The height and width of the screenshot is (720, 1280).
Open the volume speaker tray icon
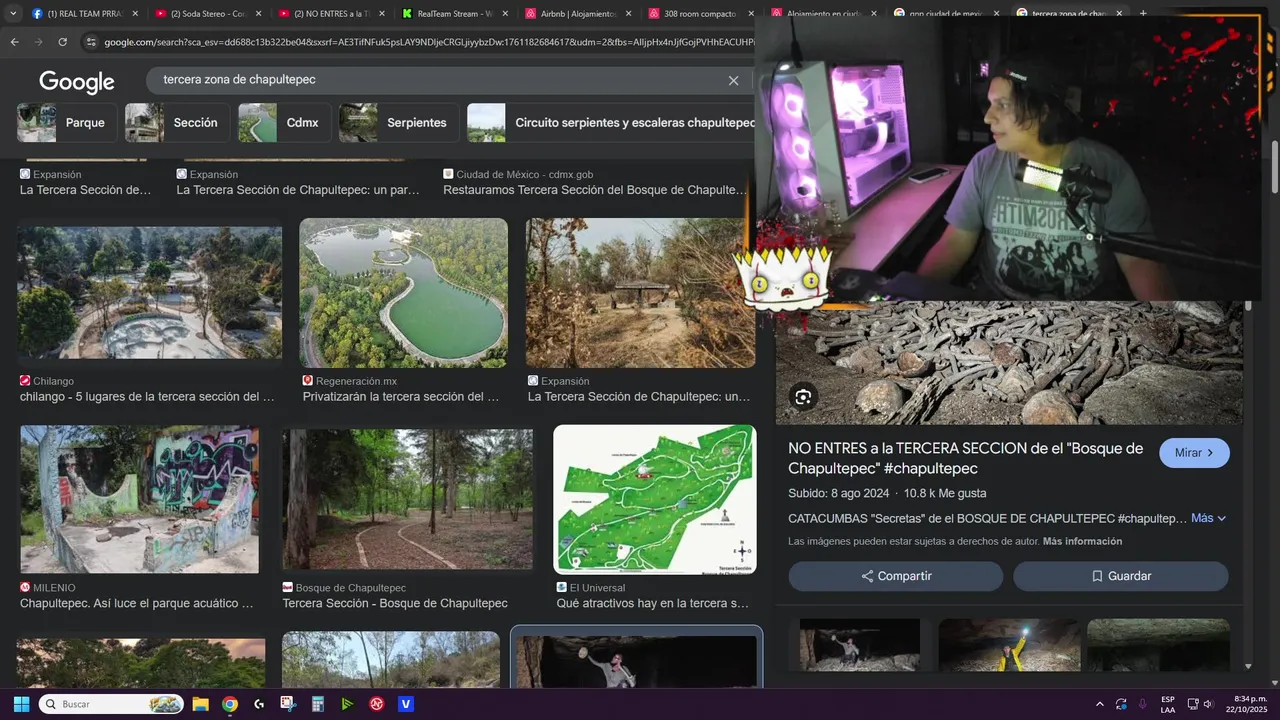coord(1208,704)
